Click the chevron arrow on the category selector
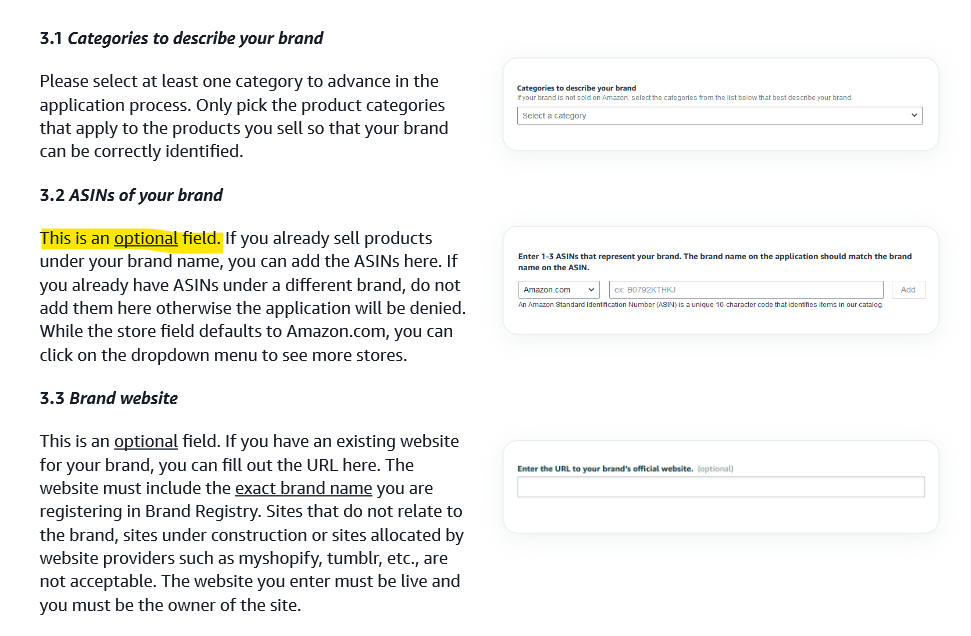Viewport: 971px width, 636px height. [x=914, y=115]
